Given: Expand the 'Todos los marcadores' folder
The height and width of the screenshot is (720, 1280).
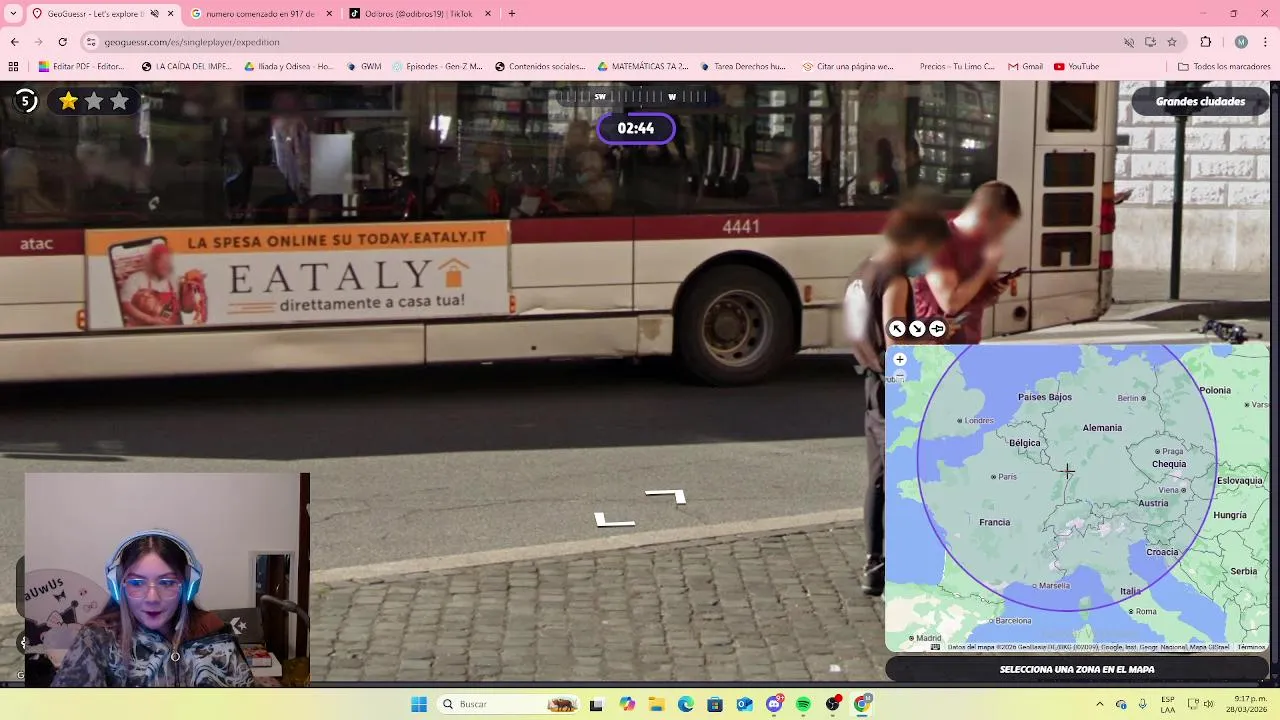Looking at the screenshot, I should (x=1224, y=67).
